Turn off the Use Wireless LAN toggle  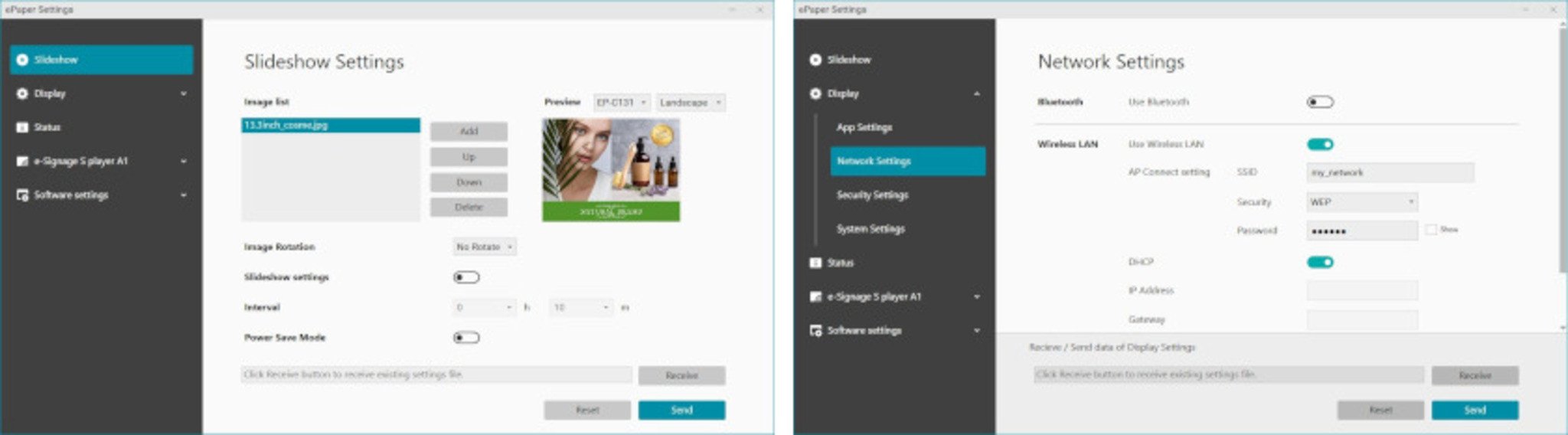[1320, 145]
